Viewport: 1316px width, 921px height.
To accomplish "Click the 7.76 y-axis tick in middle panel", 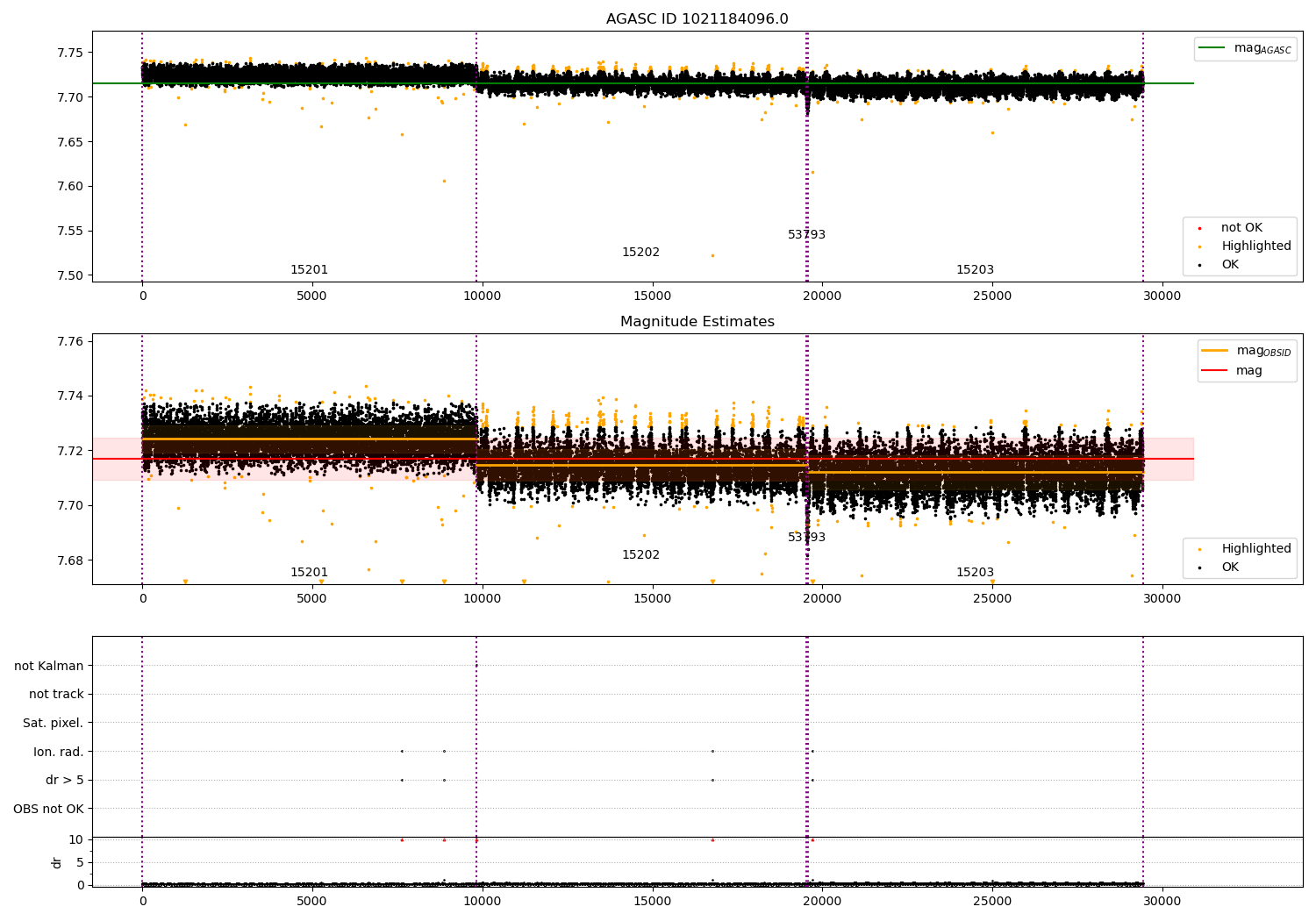I will click(x=70, y=341).
